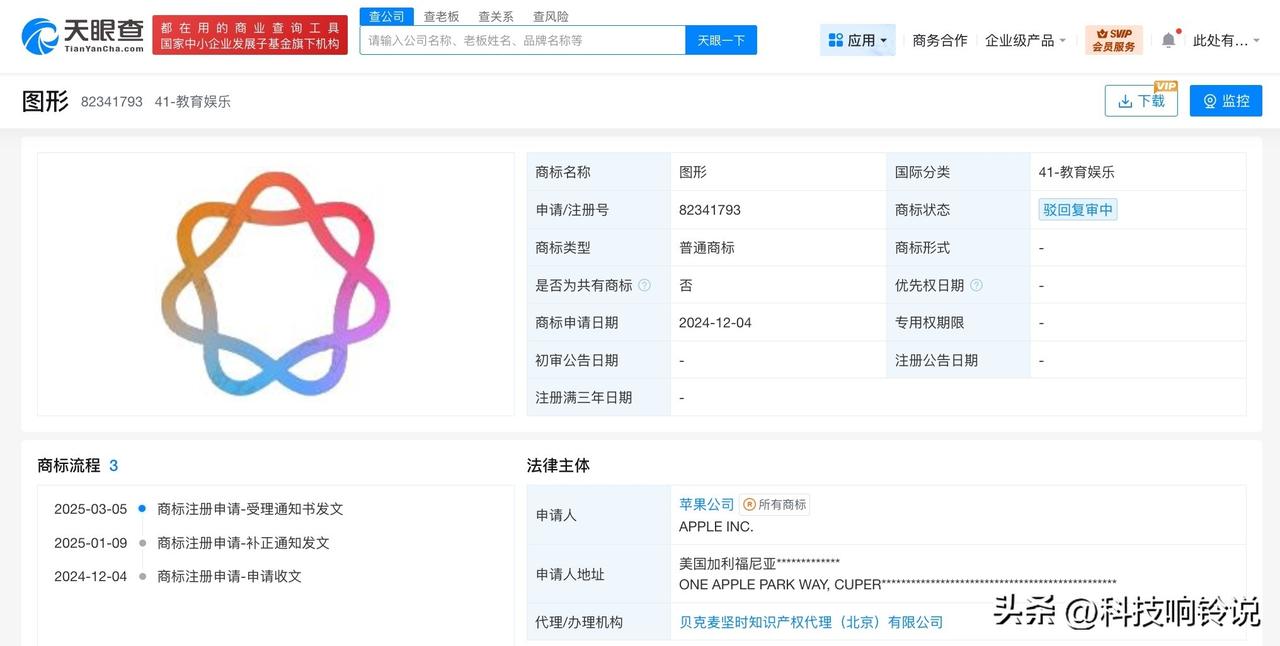Click the 天眼一下 search button
This screenshot has height=646, width=1280.
pyautogui.click(x=721, y=40)
